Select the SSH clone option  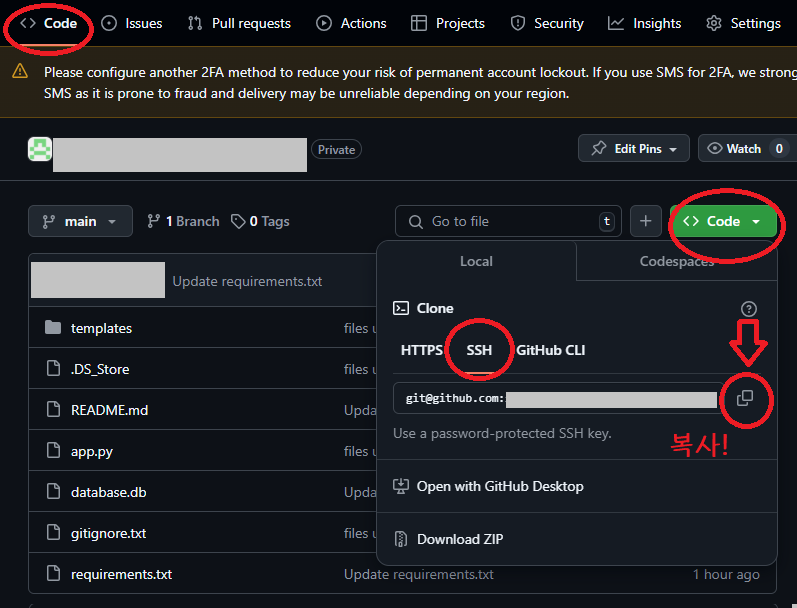[479, 350]
